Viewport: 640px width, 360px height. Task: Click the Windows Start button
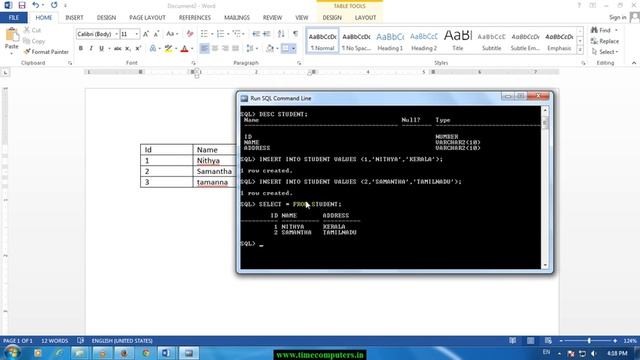coord(12,352)
